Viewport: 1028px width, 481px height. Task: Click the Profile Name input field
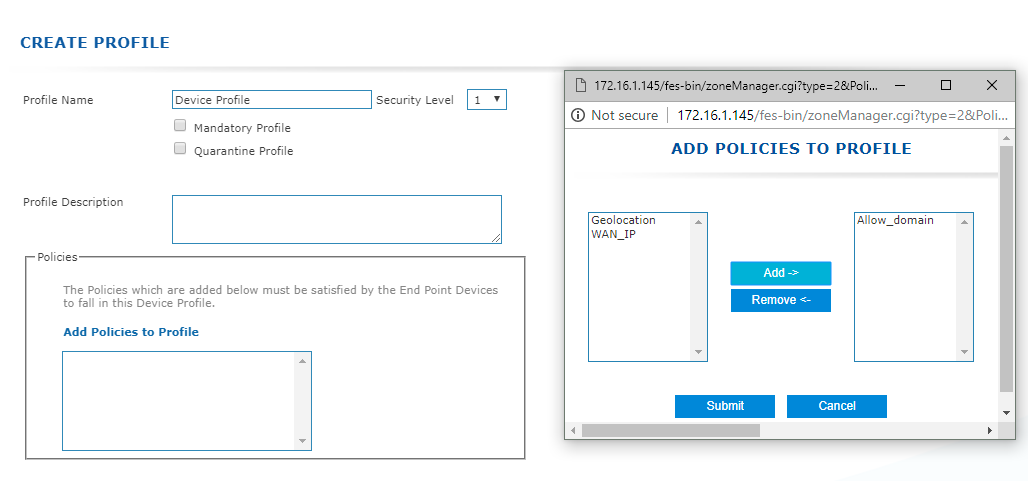tap(272, 100)
